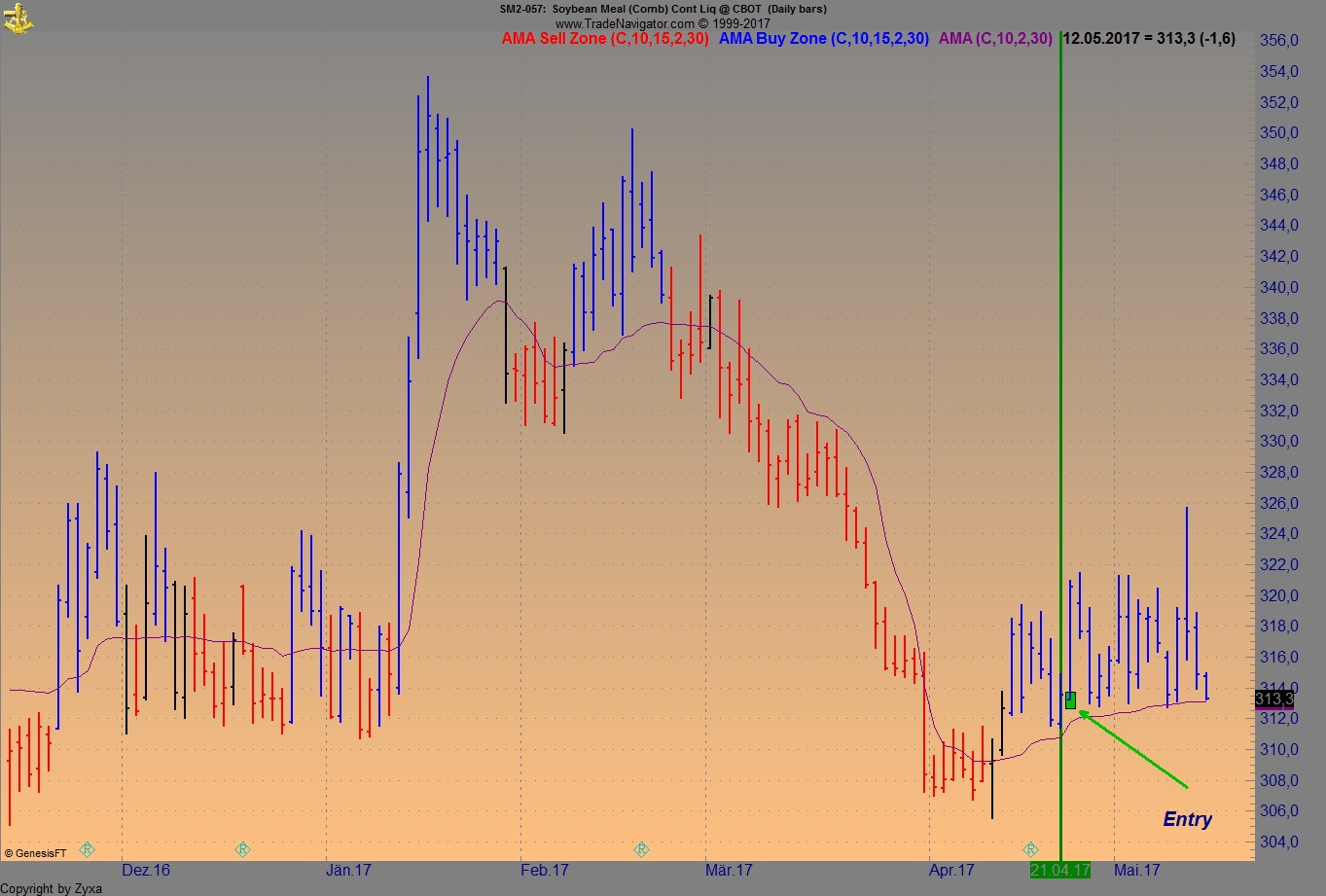Select the rollover diamond marker before 21.04.17
The height and width of the screenshot is (896, 1326).
click(1031, 848)
